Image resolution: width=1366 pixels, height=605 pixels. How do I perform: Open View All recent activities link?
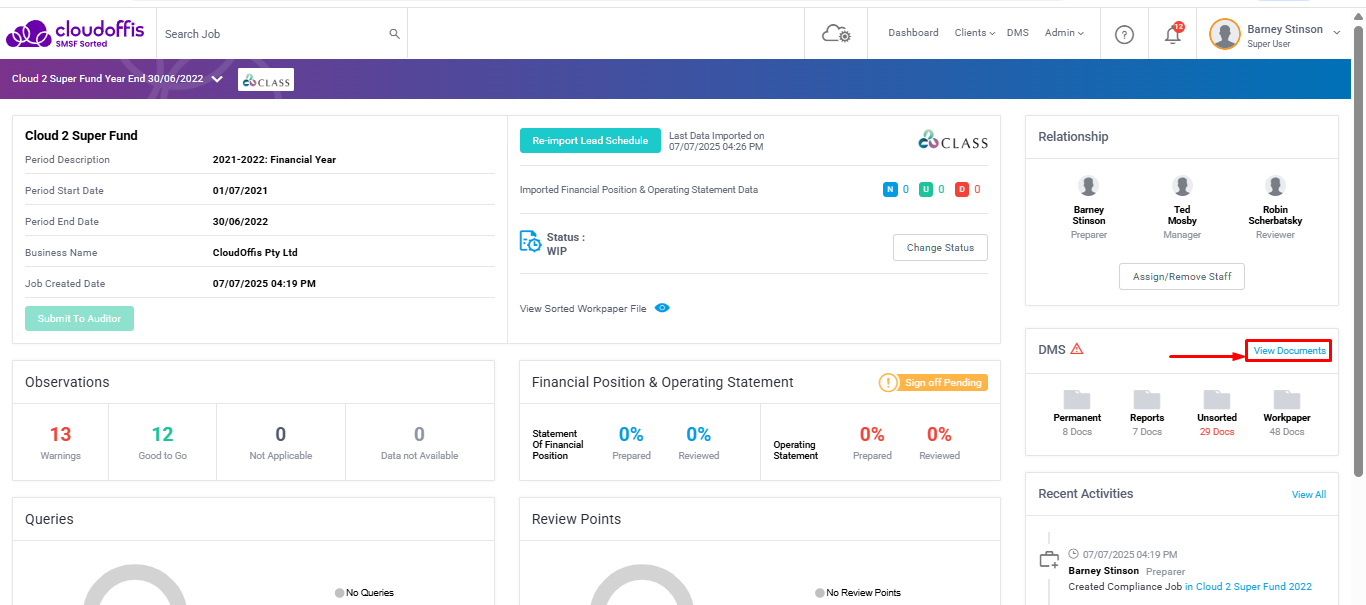(1309, 495)
